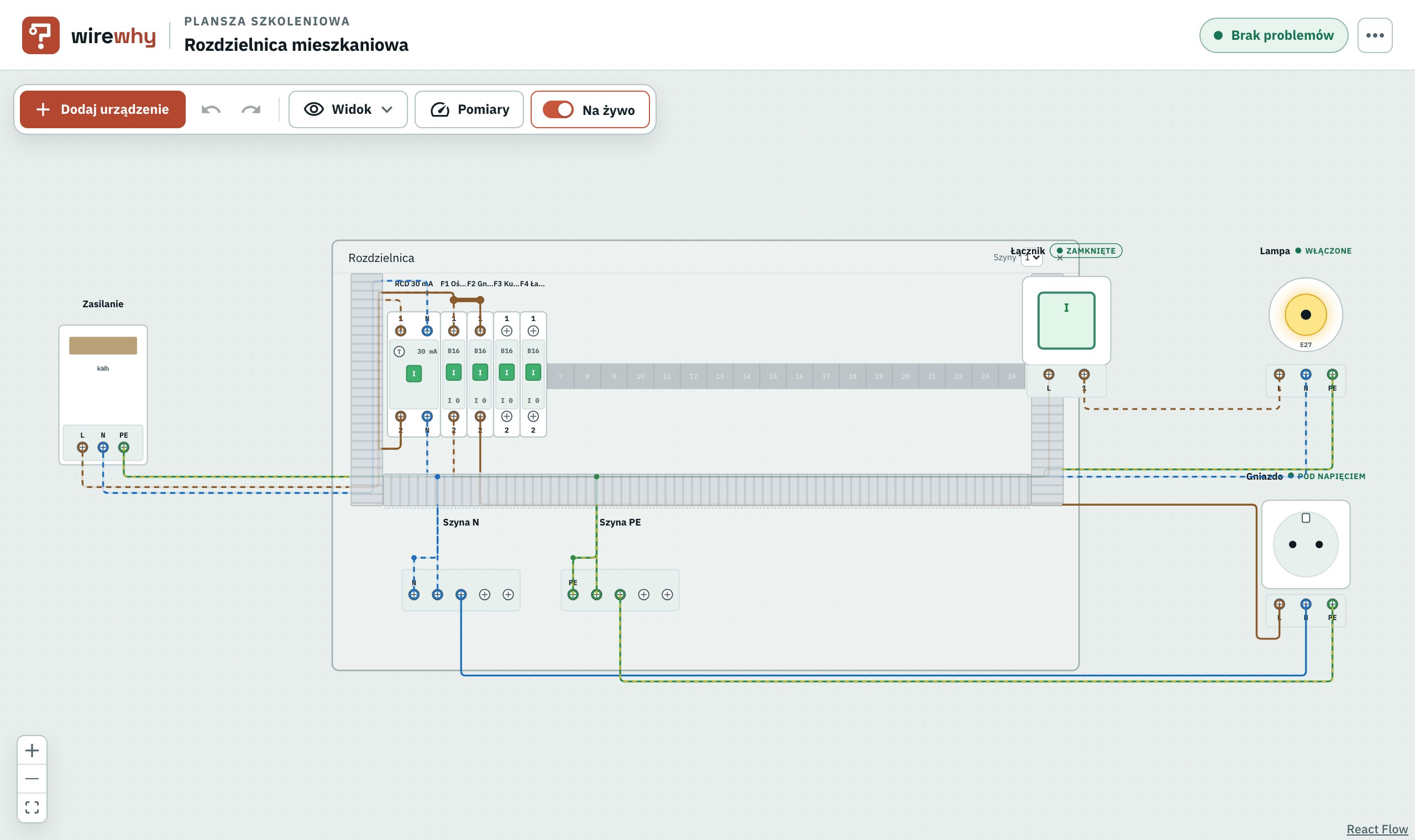
Task: Open the three-dots more options menu
Action: click(1375, 35)
